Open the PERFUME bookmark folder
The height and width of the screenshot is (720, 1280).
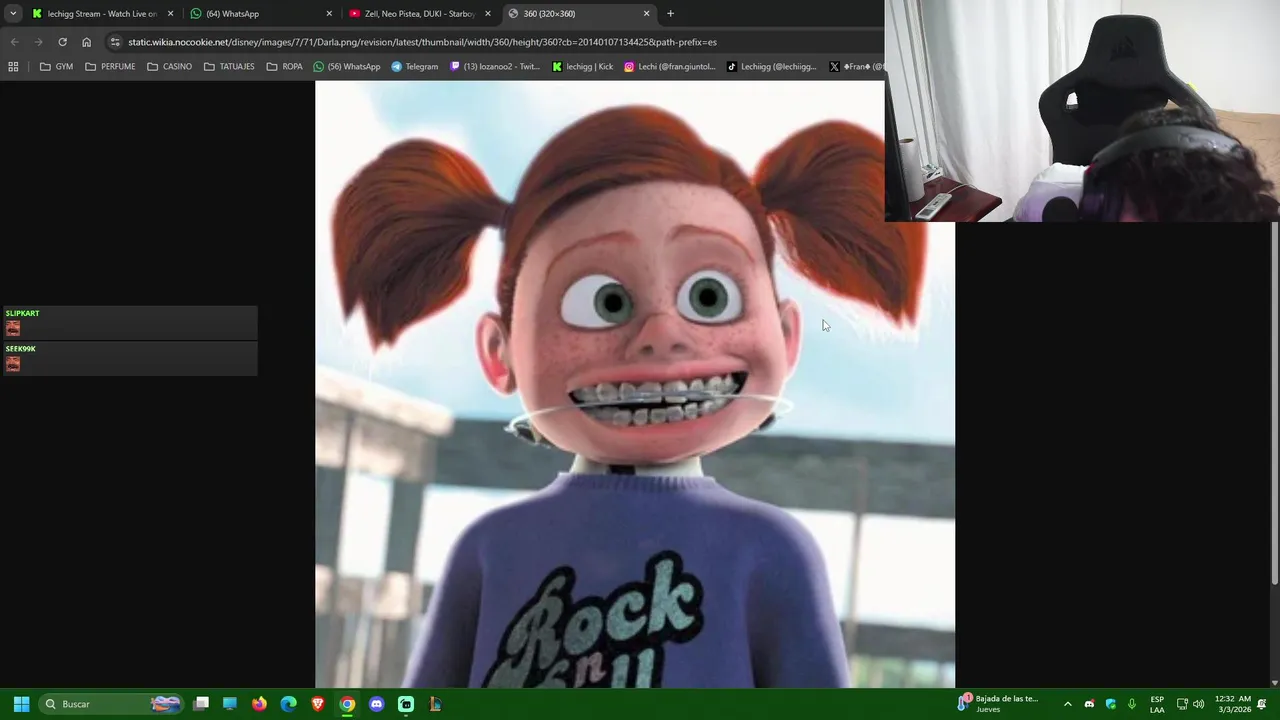tap(110, 67)
